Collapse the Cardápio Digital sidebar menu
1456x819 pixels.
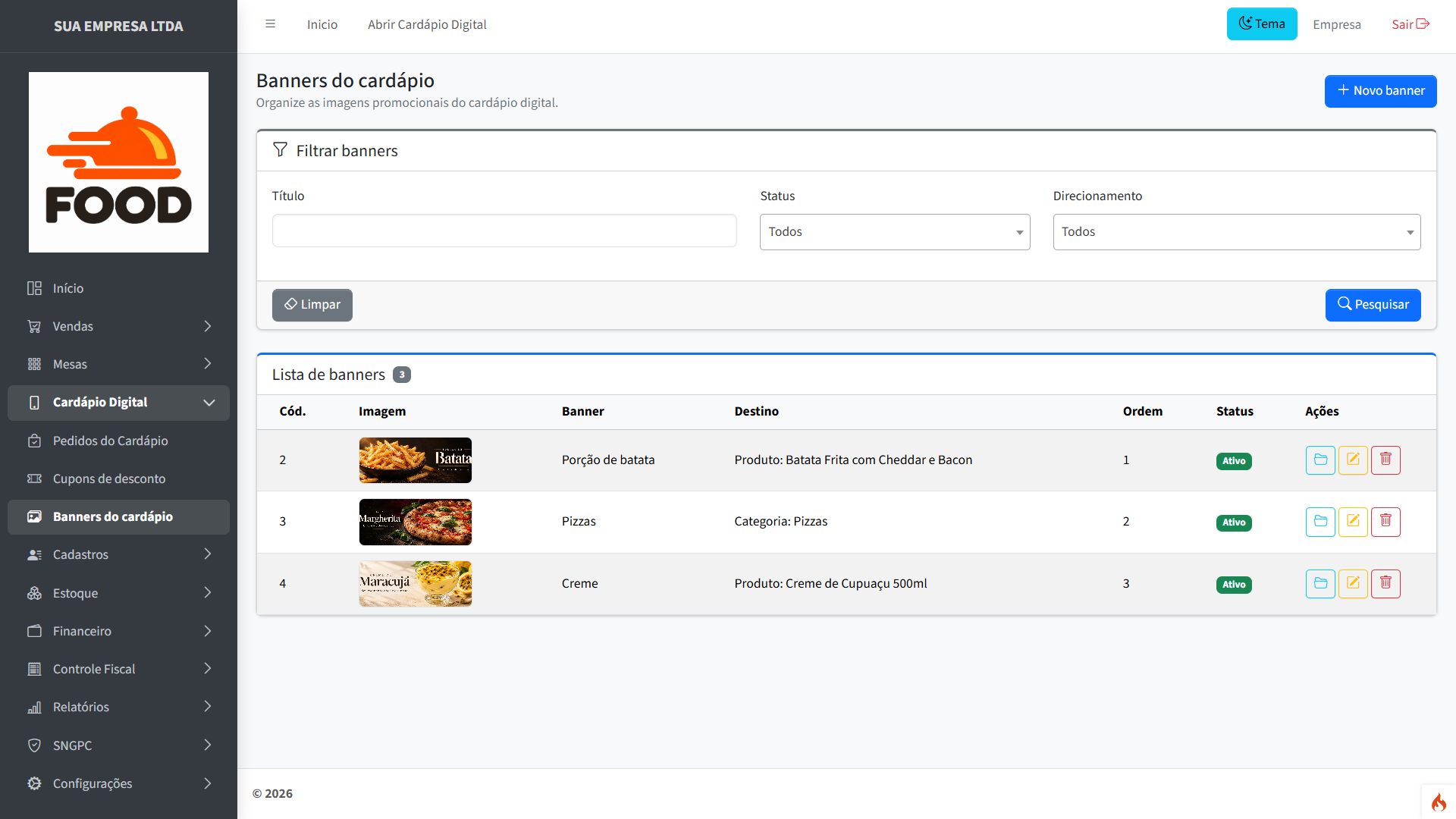point(118,403)
